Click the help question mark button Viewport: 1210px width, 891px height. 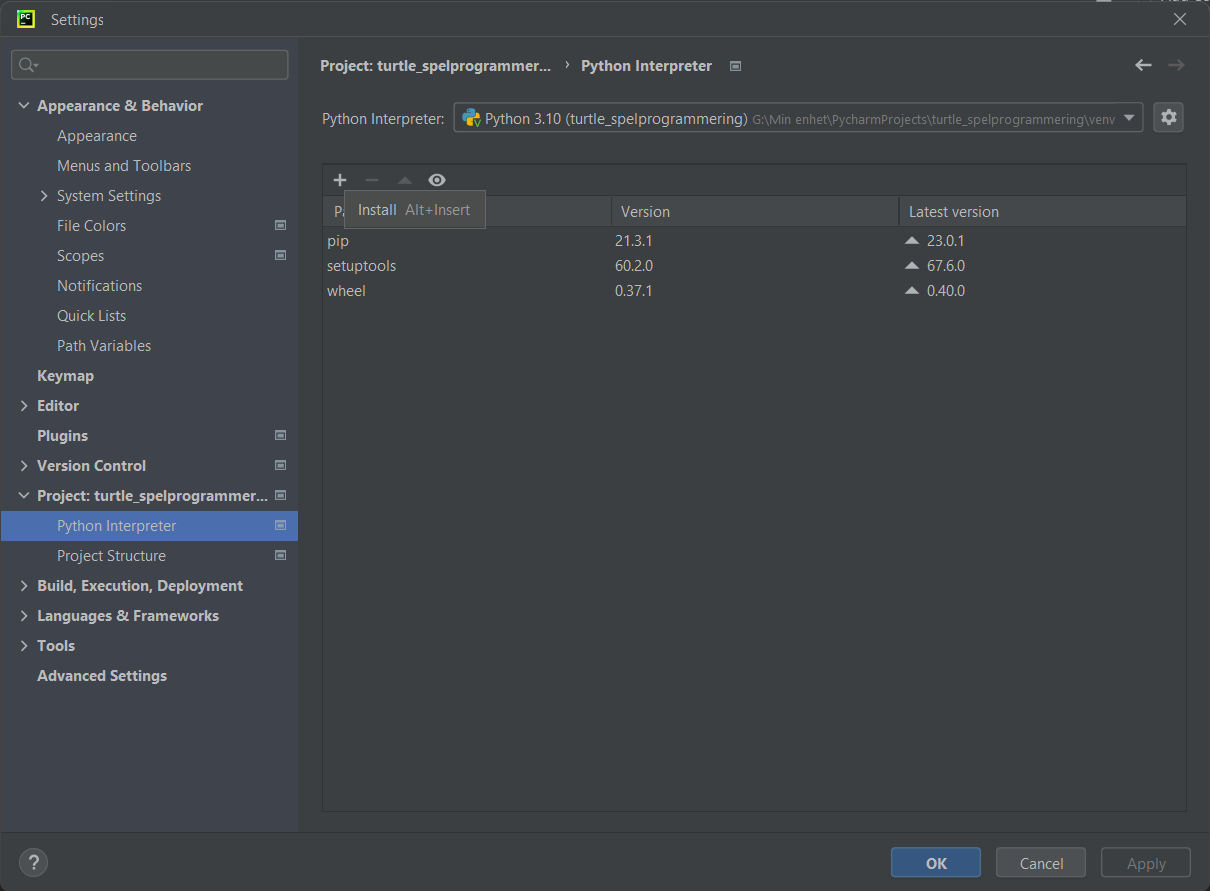(33, 863)
